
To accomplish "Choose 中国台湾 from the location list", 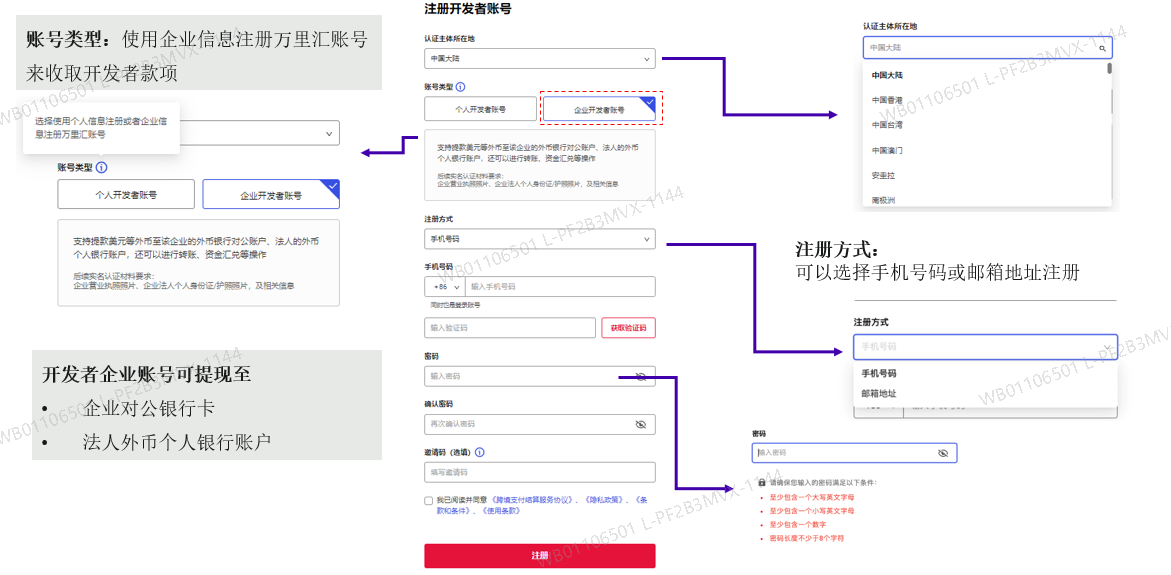I will pyautogui.click(x=887, y=125).
